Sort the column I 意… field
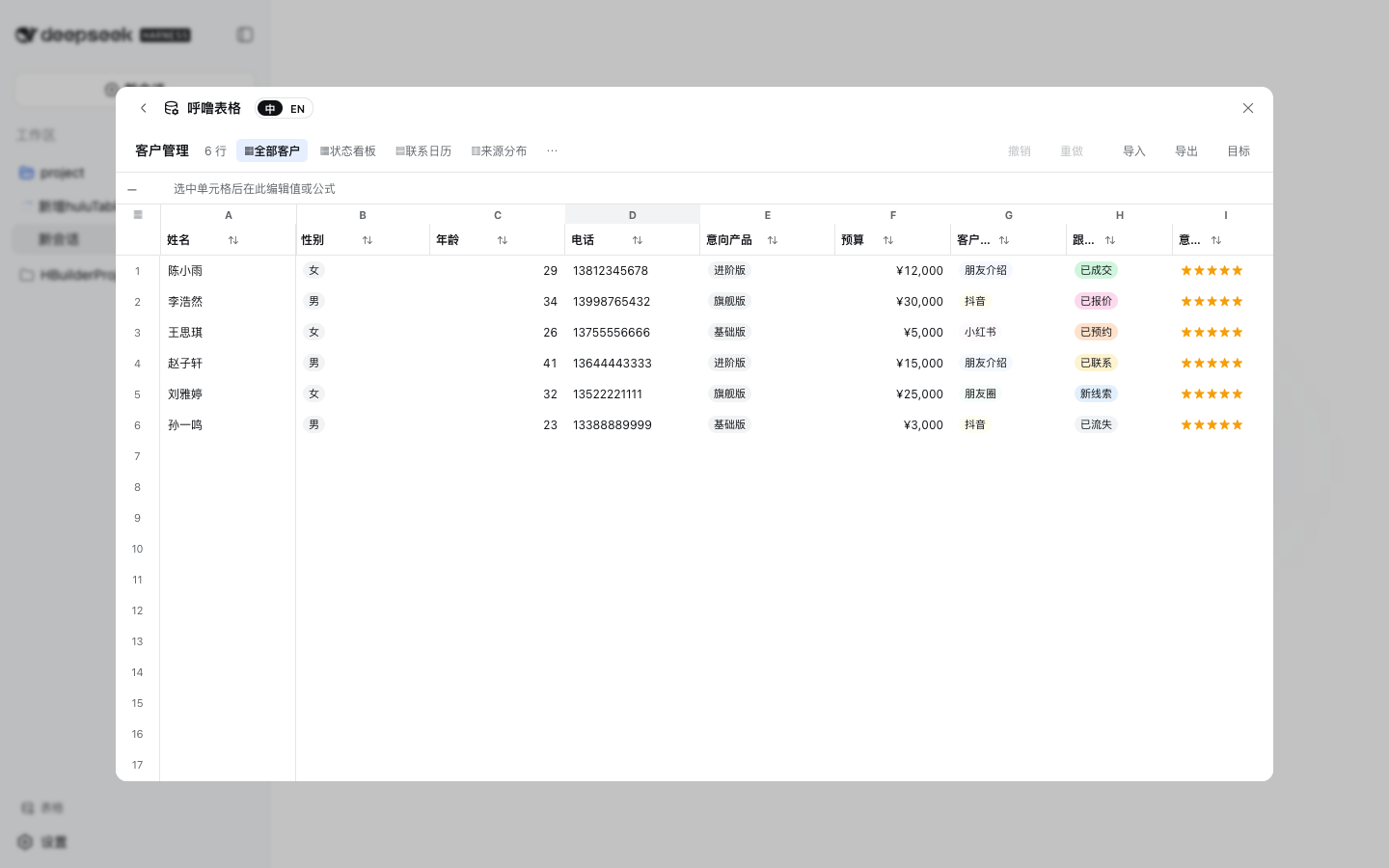The width and height of the screenshot is (1389, 868). coord(1215,240)
